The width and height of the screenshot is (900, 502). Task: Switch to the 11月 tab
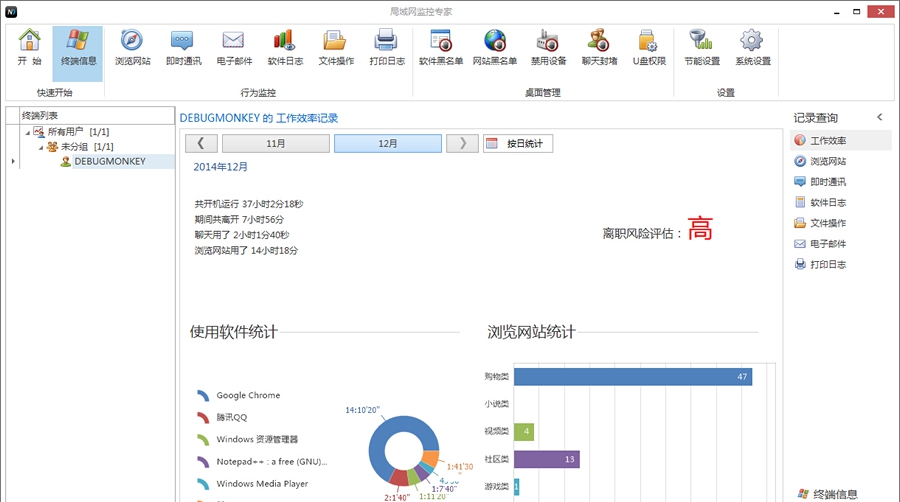pos(276,143)
